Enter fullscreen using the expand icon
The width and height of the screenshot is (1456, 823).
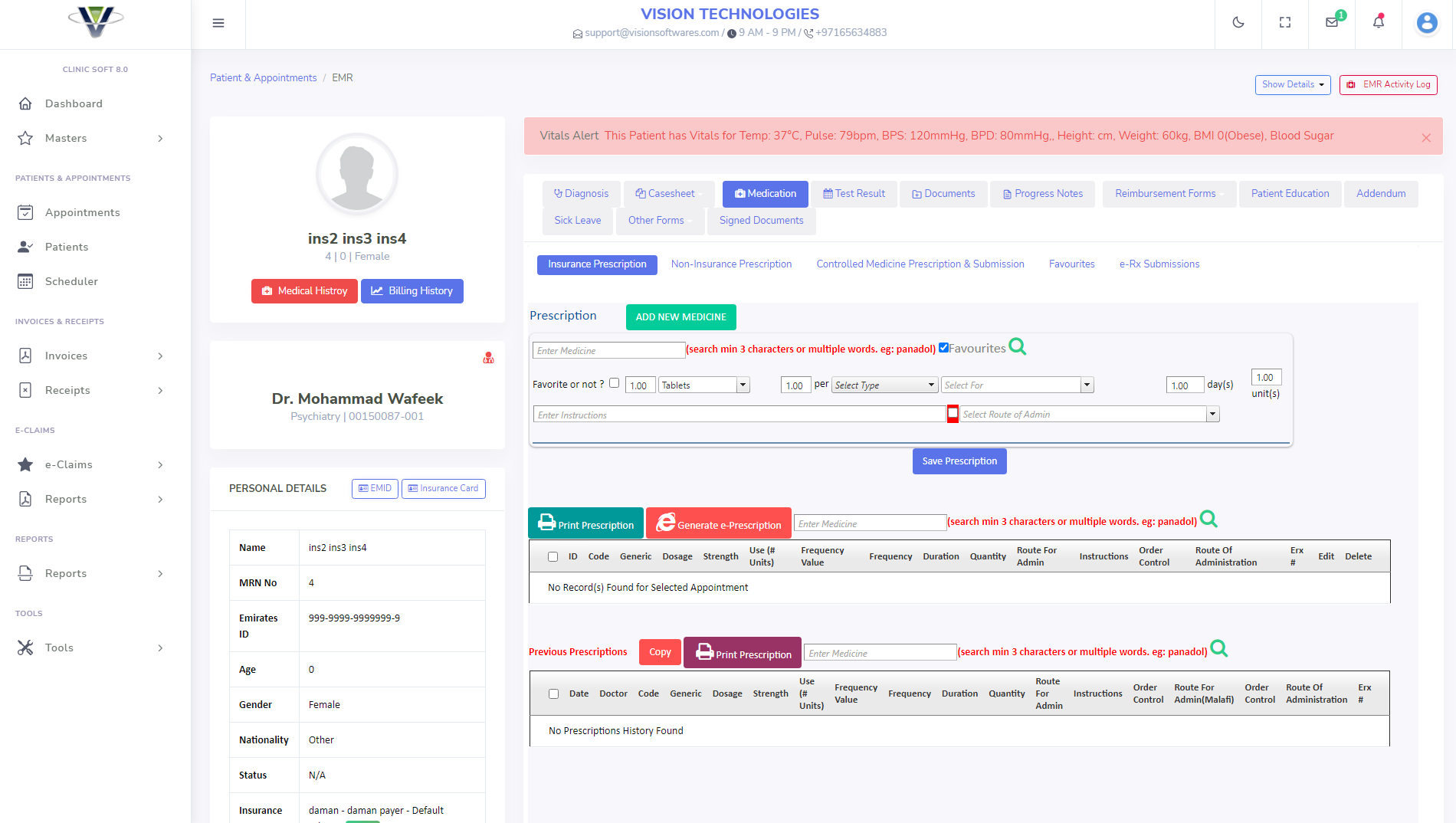pos(1284,22)
